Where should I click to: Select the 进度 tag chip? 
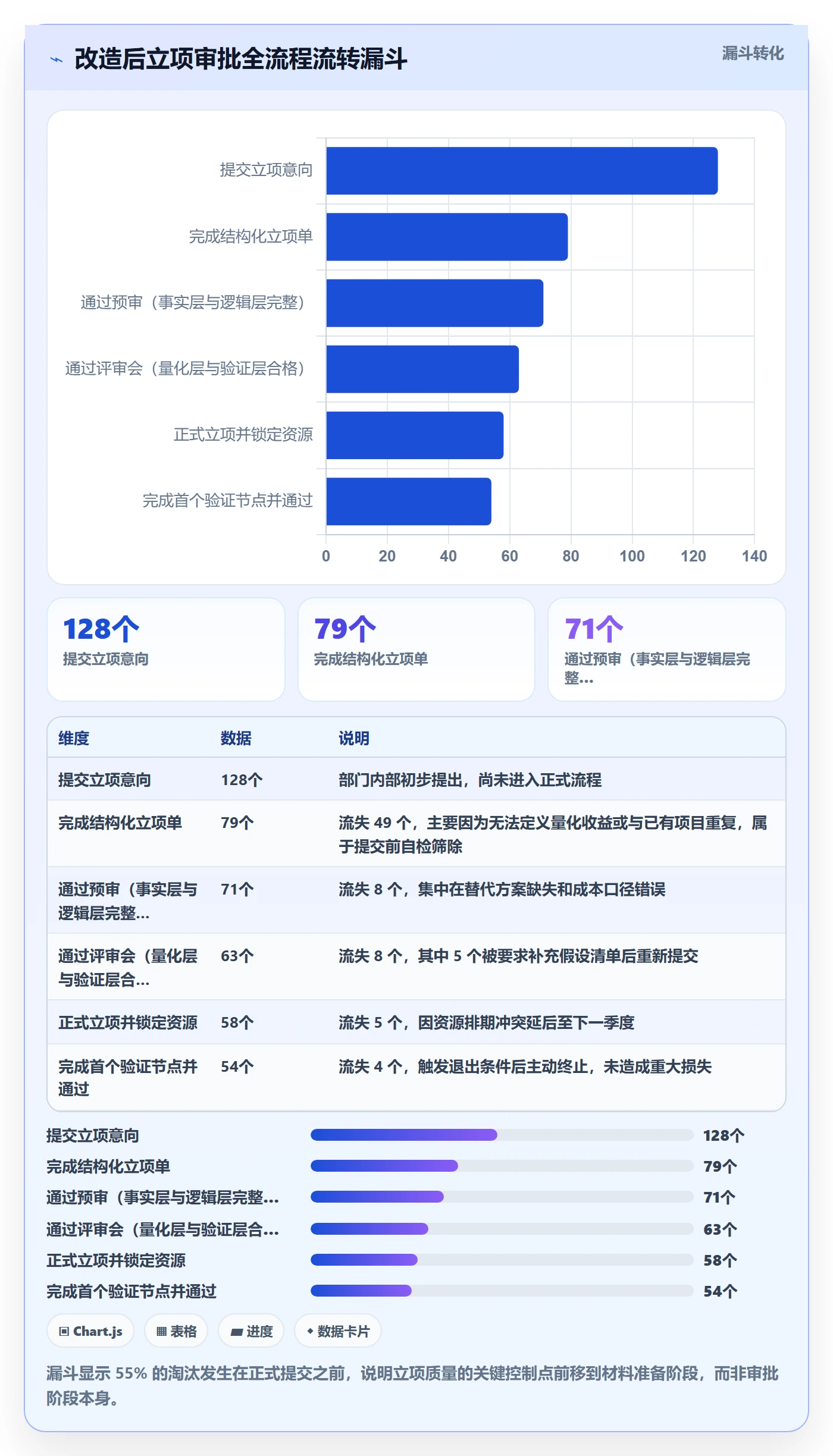click(251, 1331)
